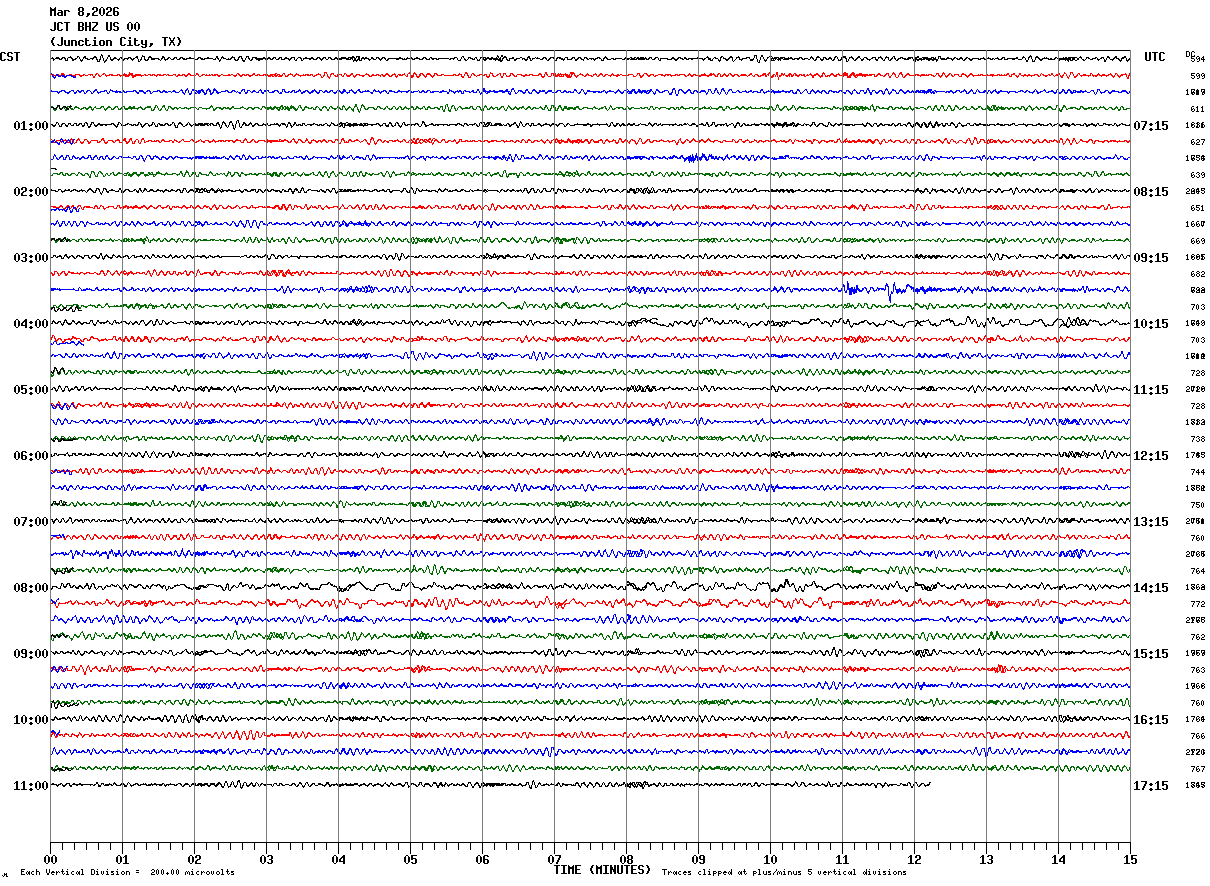Click the "Each Vertical Division = 200.00 microvolts" note
Image resolution: width=1210 pixels, height=886 pixels.
point(127,873)
